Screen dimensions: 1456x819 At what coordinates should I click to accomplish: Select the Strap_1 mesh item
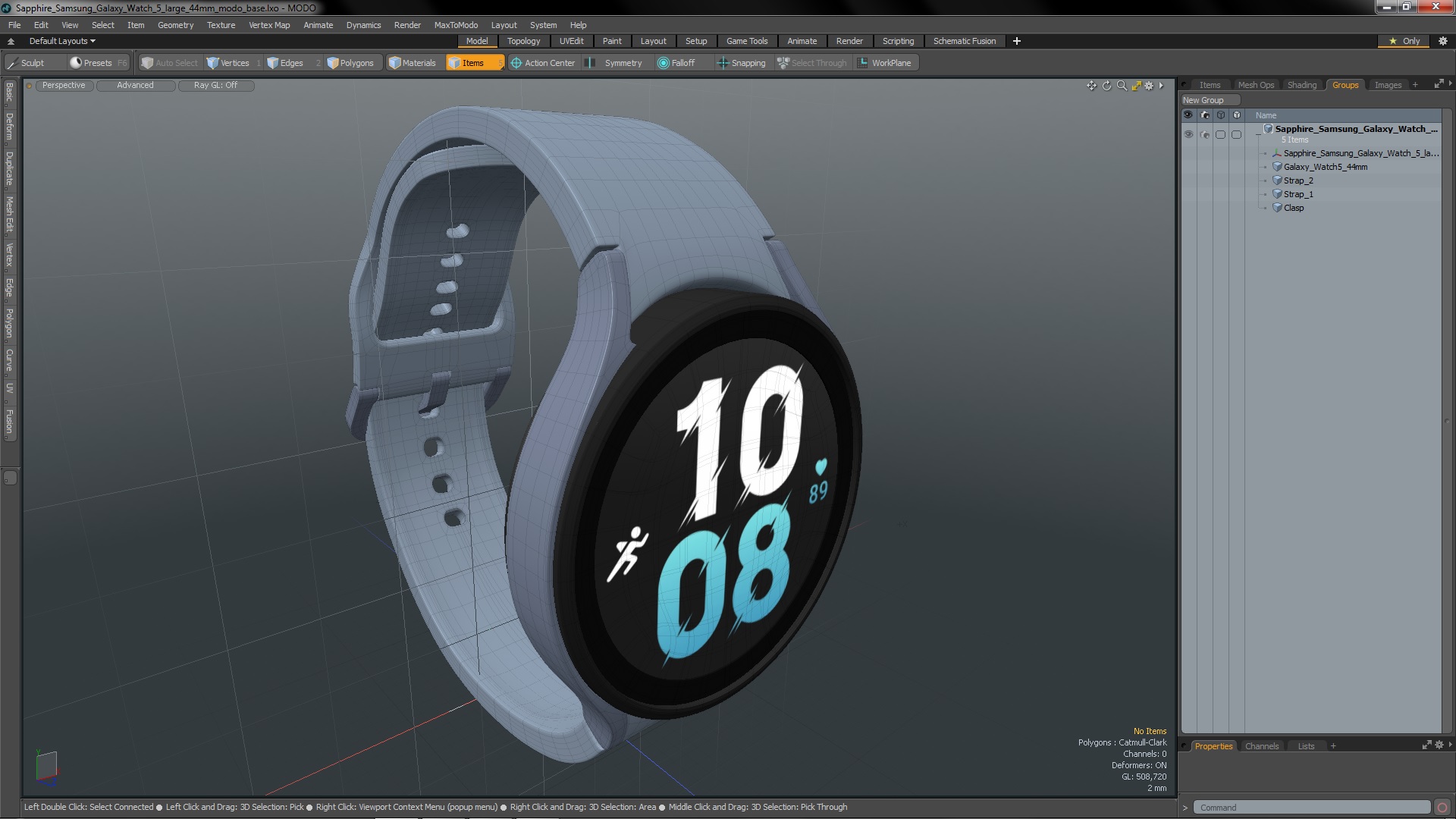pos(1298,194)
